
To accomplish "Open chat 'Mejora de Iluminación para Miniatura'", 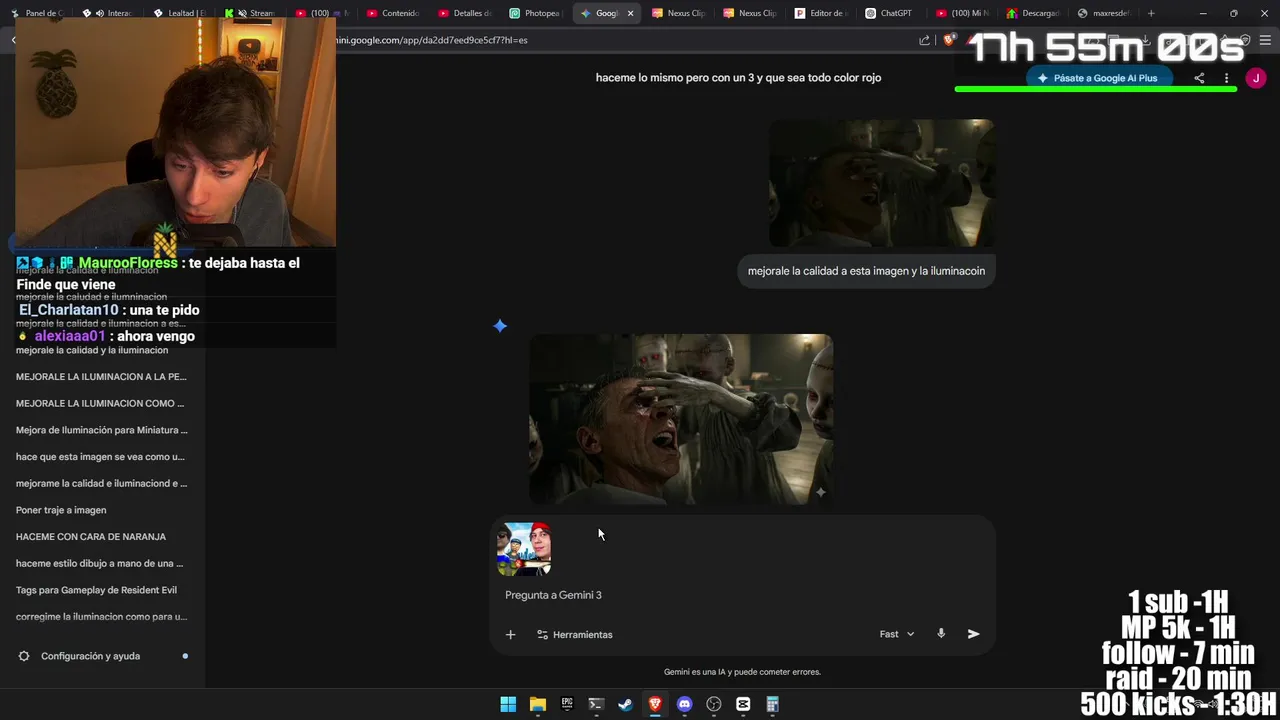I will coord(101,430).
